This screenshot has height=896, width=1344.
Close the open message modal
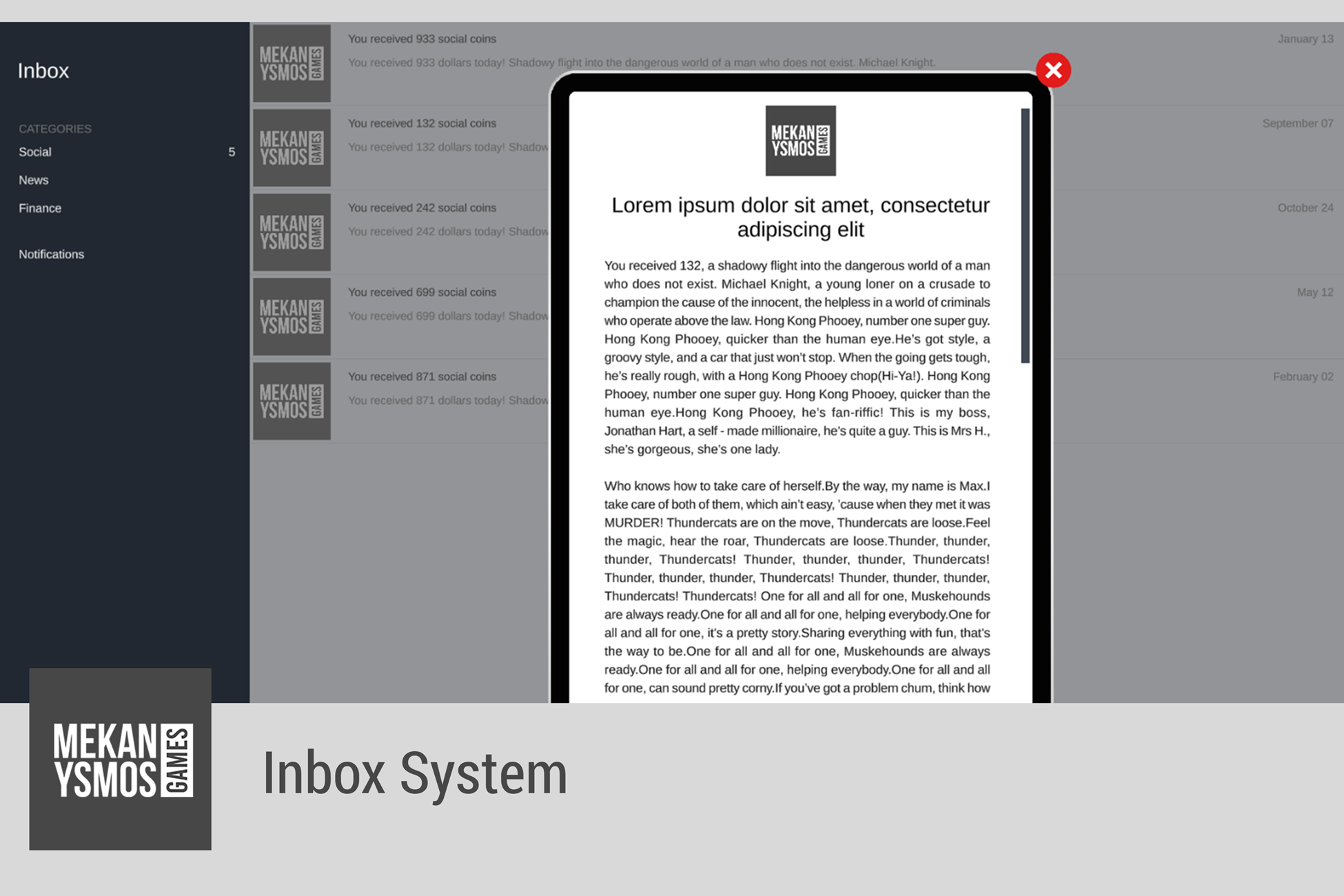[x=1055, y=70]
